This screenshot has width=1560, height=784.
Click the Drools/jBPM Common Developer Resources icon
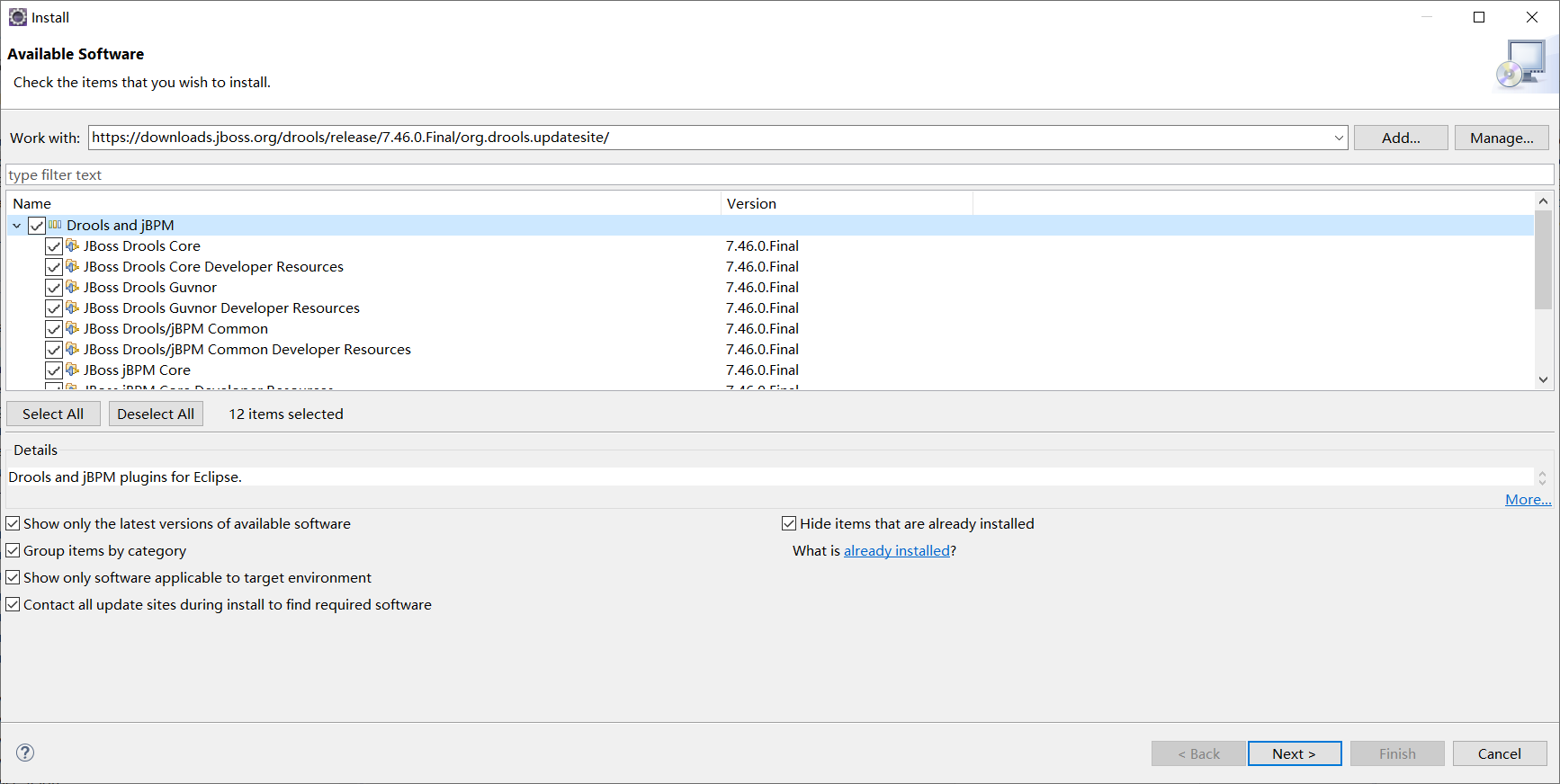click(x=73, y=349)
